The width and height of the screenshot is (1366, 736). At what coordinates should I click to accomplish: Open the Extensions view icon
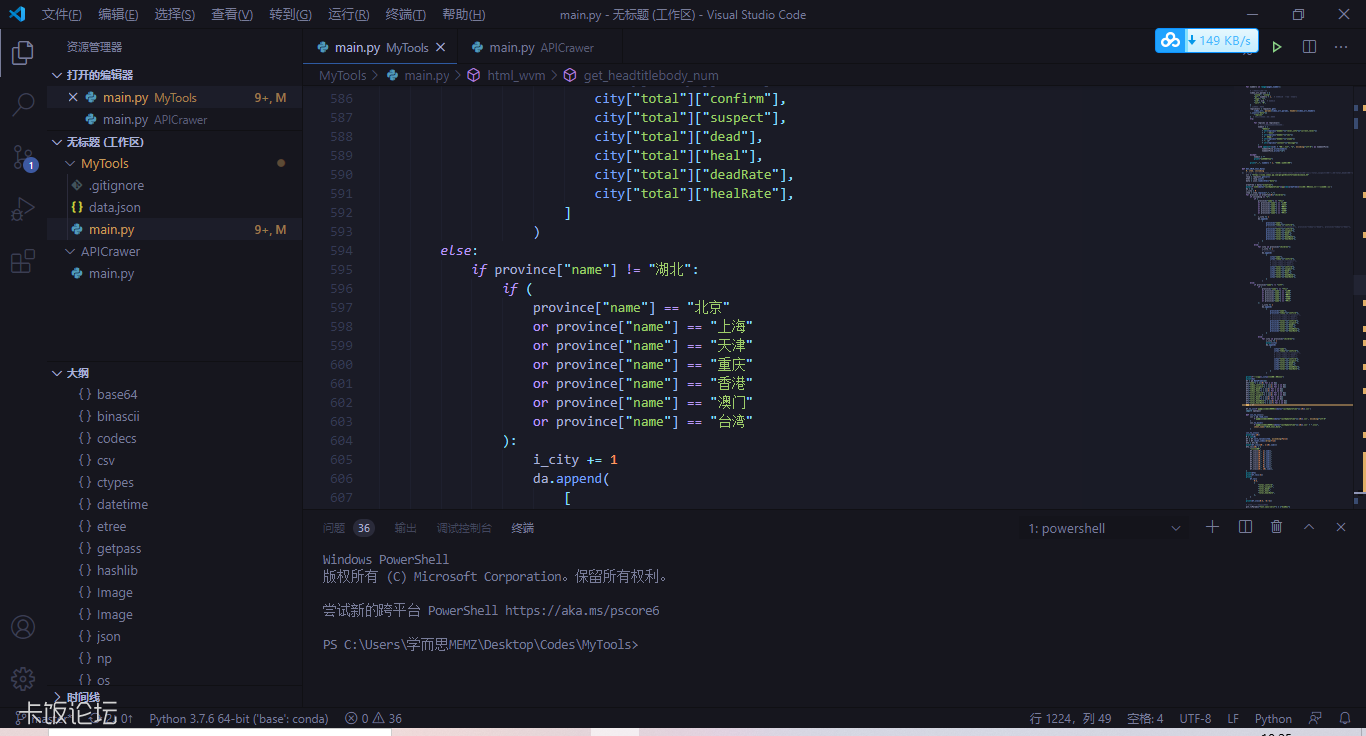coord(23,261)
